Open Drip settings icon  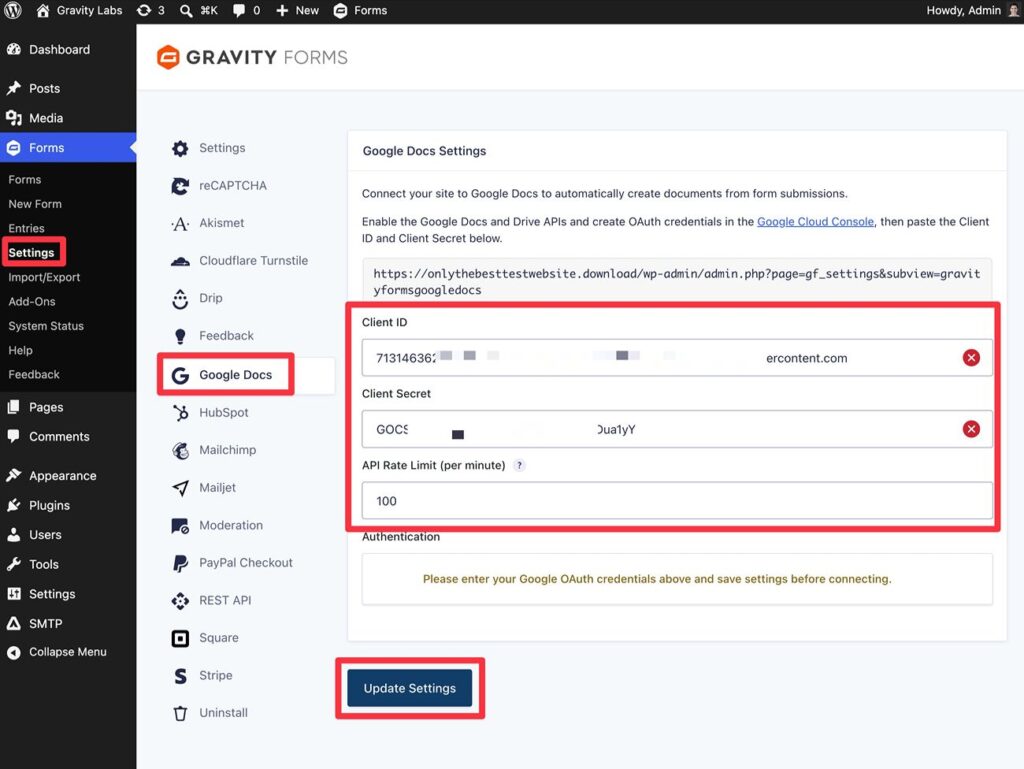pyautogui.click(x=180, y=299)
